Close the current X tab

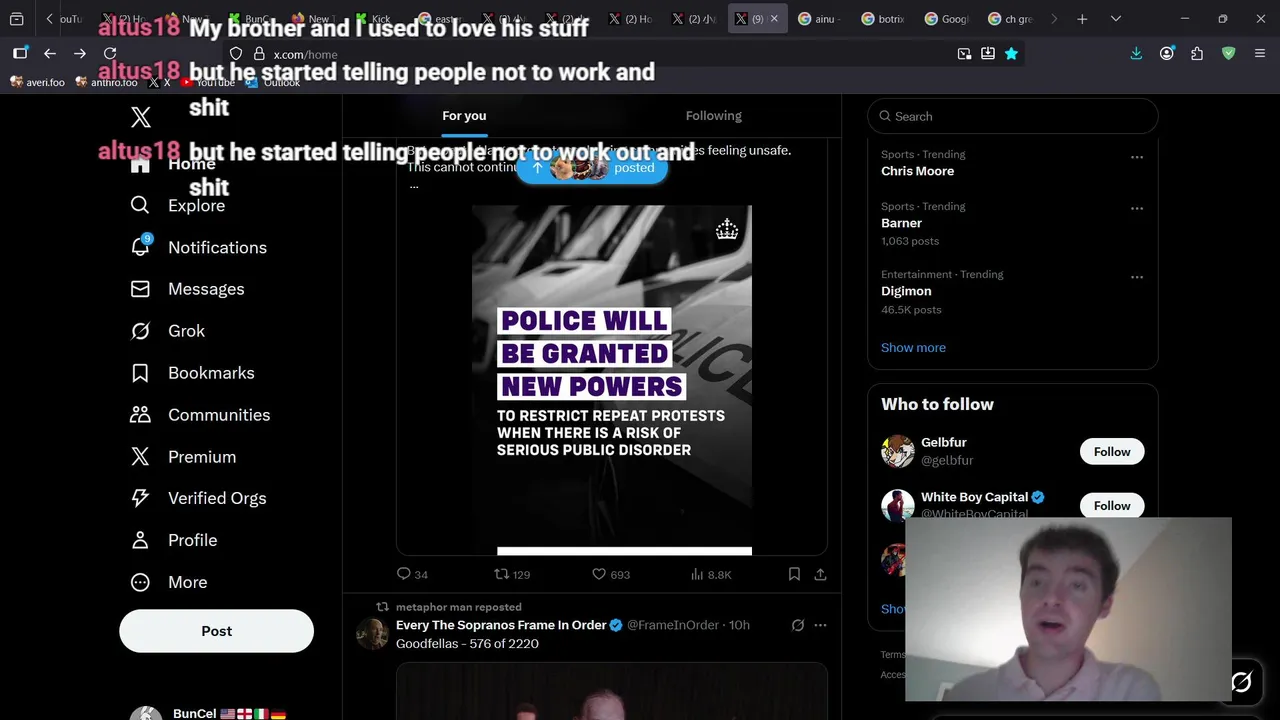774,19
